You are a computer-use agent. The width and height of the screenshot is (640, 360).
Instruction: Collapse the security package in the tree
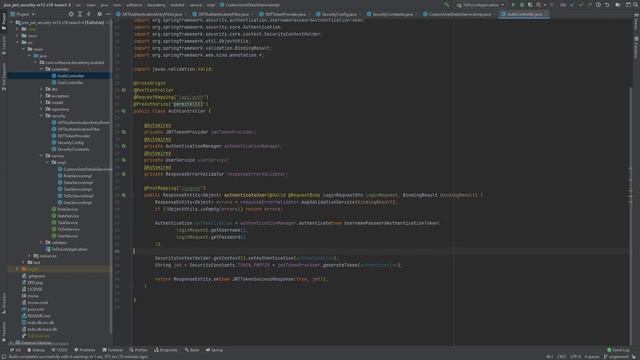point(42,116)
